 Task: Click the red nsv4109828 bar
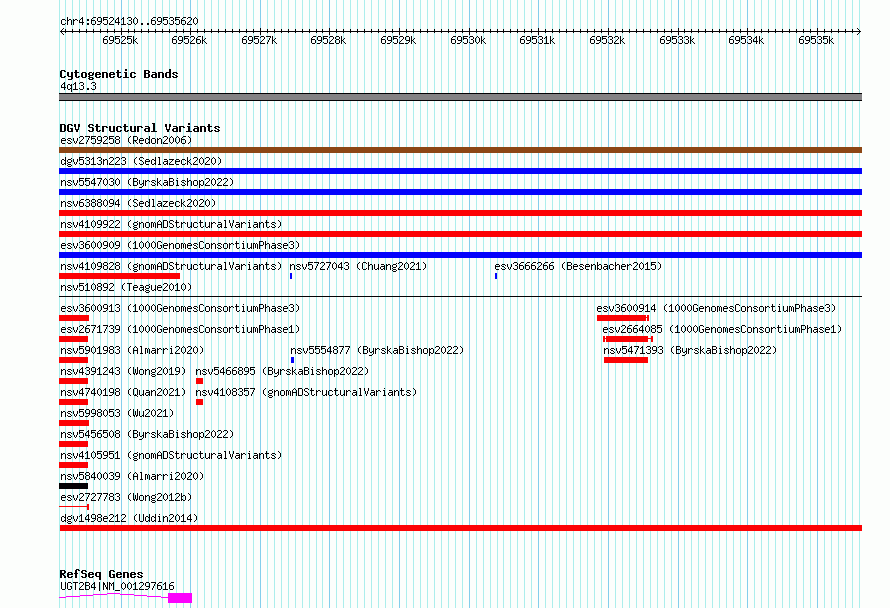coord(120,276)
